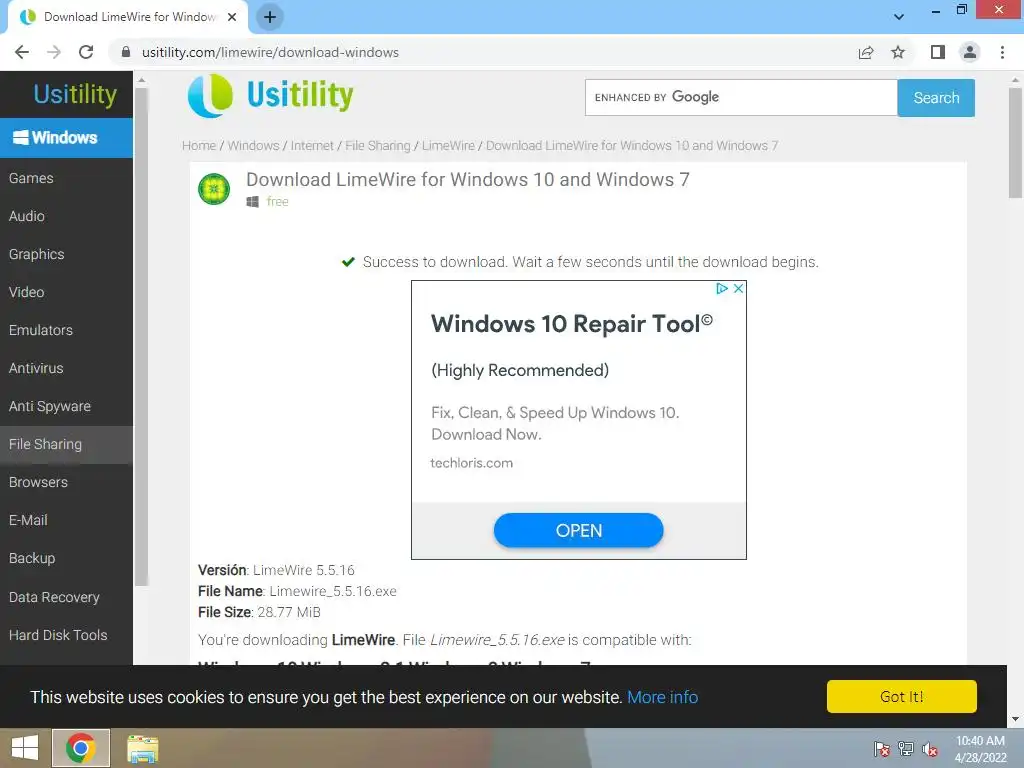Follow the File Sharing breadcrumb link

377,146
